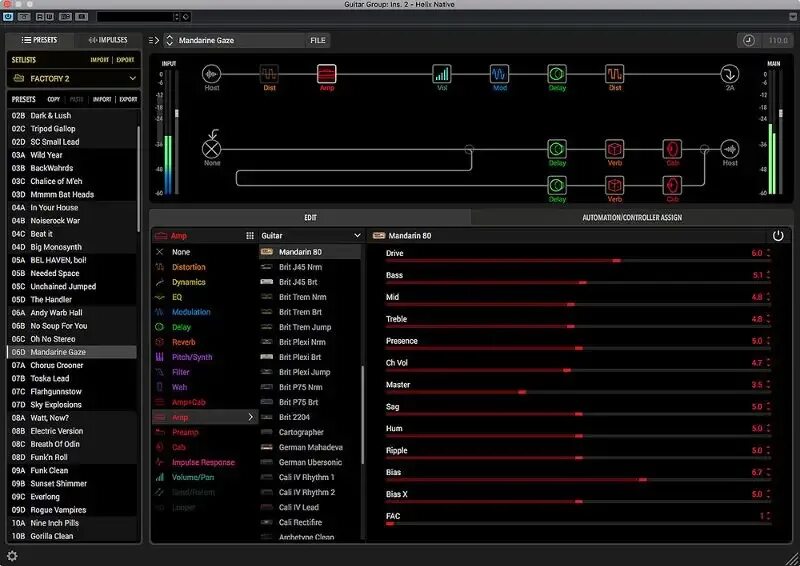Click the Treble slider track
800x566 pixels.
point(579,327)
